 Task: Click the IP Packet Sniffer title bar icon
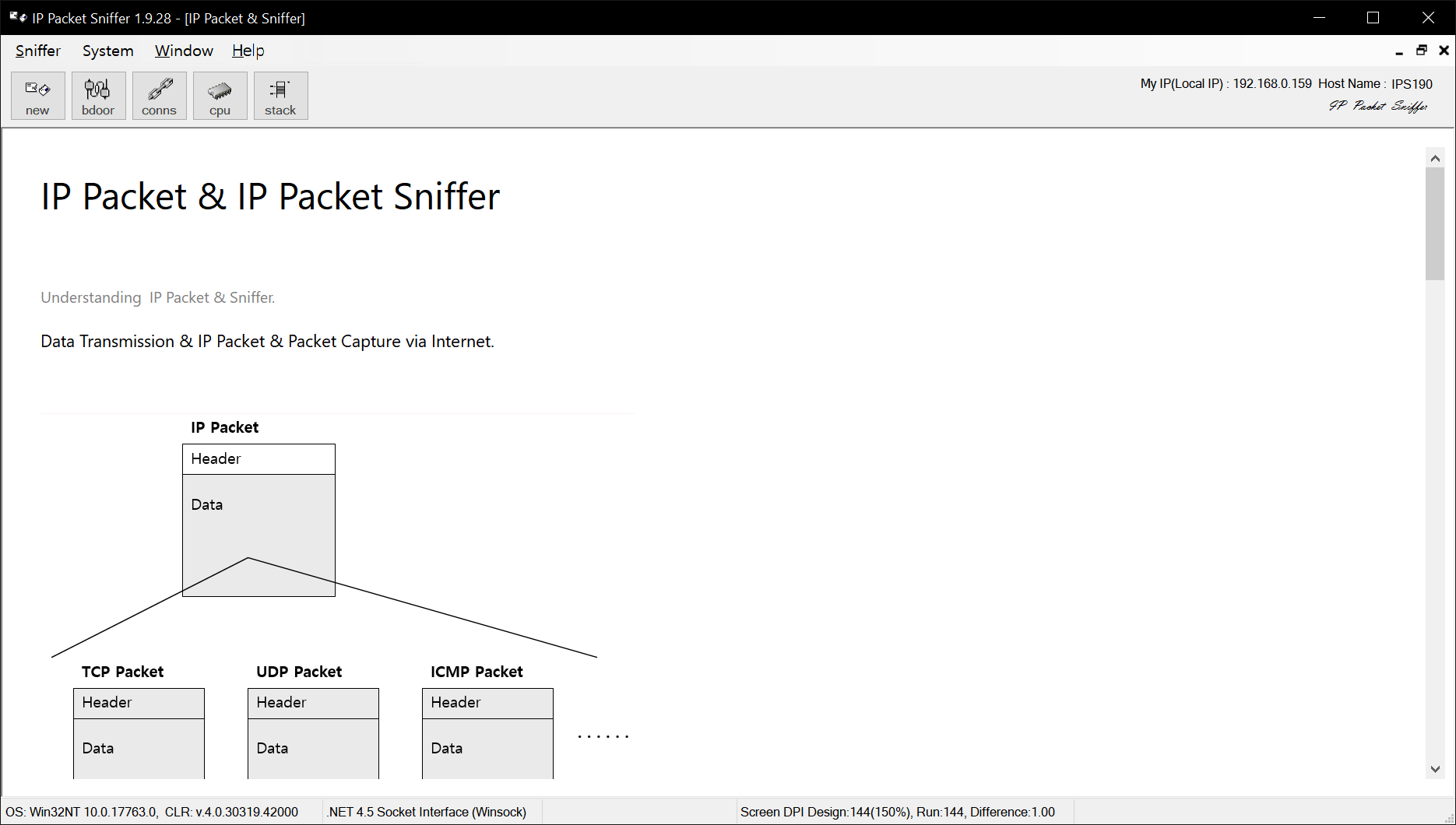16,17
